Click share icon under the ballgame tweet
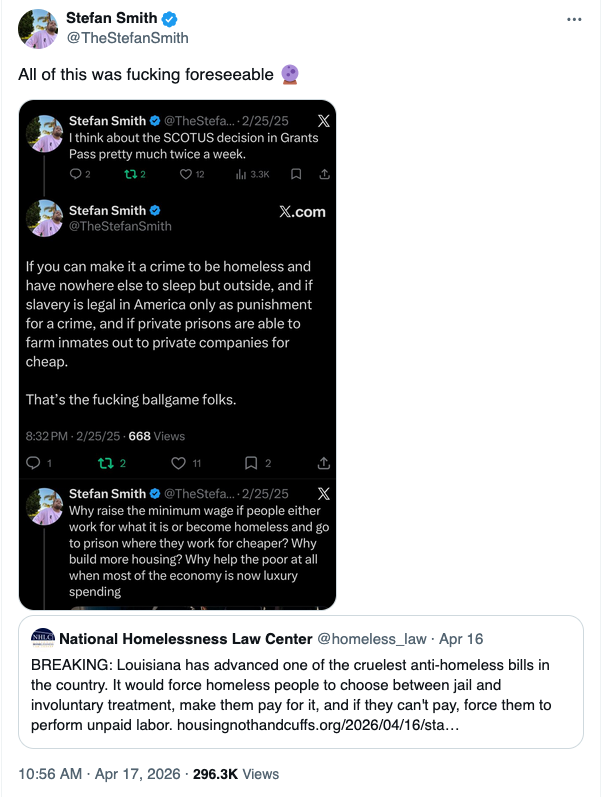605x797 pixels. (x=324, y=463)
